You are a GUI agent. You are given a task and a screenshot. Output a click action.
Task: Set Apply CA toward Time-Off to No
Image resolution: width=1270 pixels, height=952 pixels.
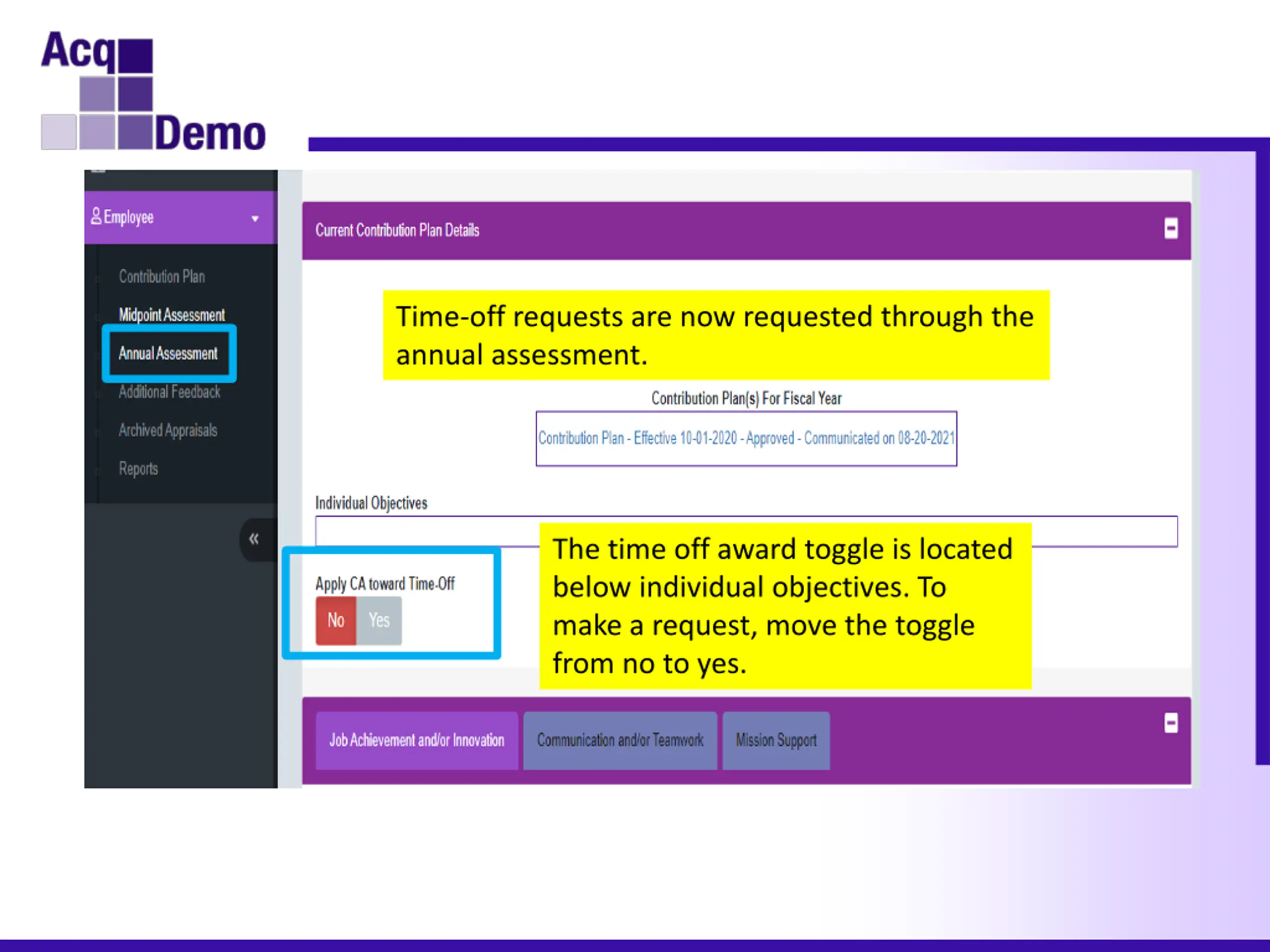coord(336,620)
